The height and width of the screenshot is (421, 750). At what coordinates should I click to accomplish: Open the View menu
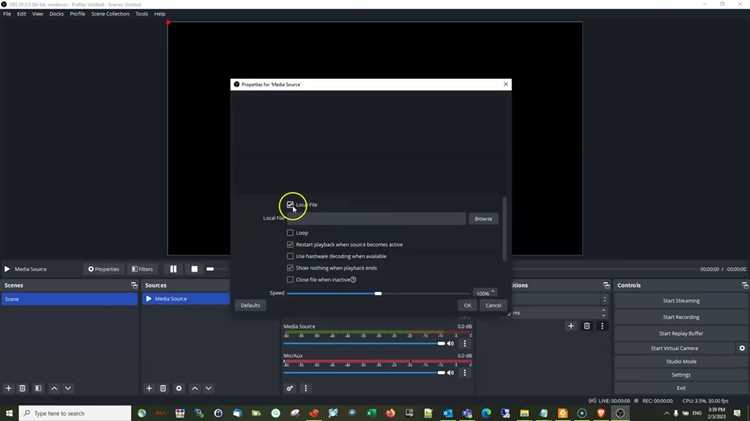tap(38, 14)
